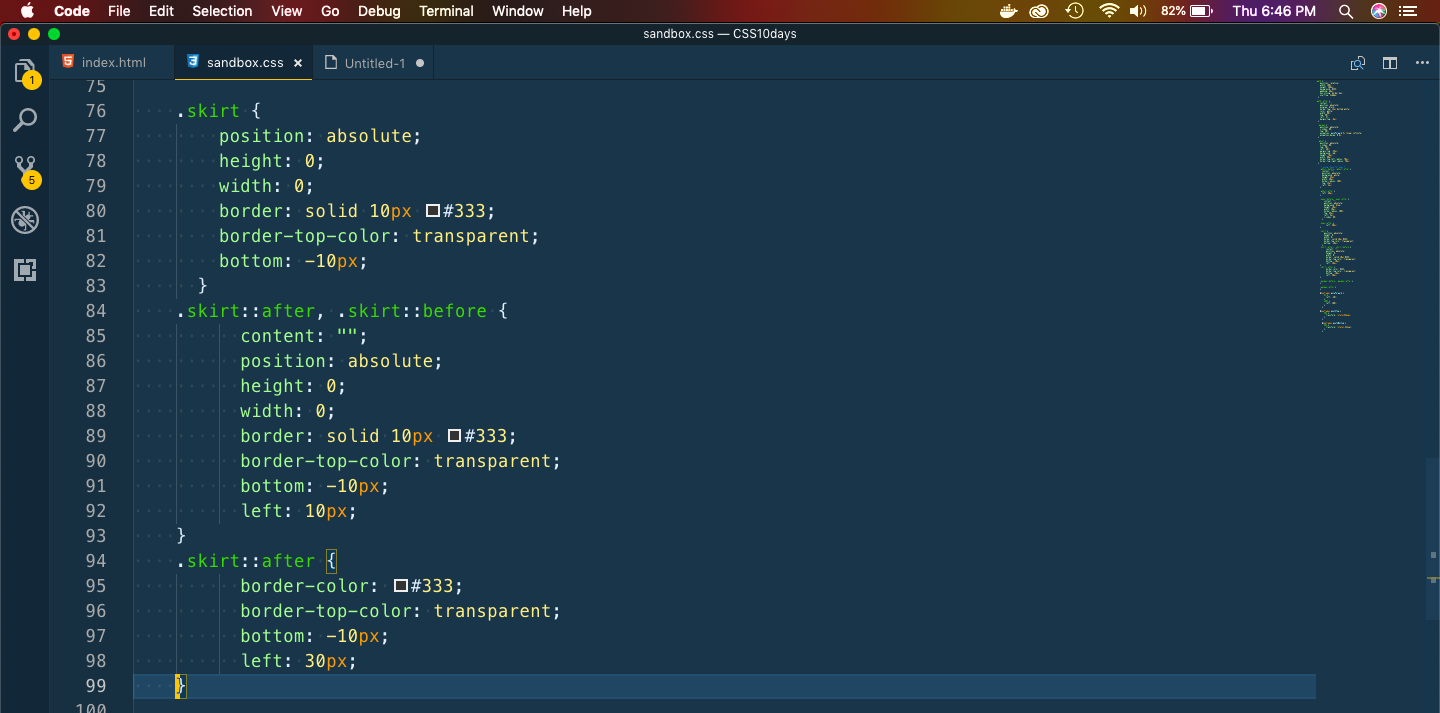This screenshot has width=1440, height=713.
Task: Click the .skirt selector on line 76
Action: coord(208,111)
